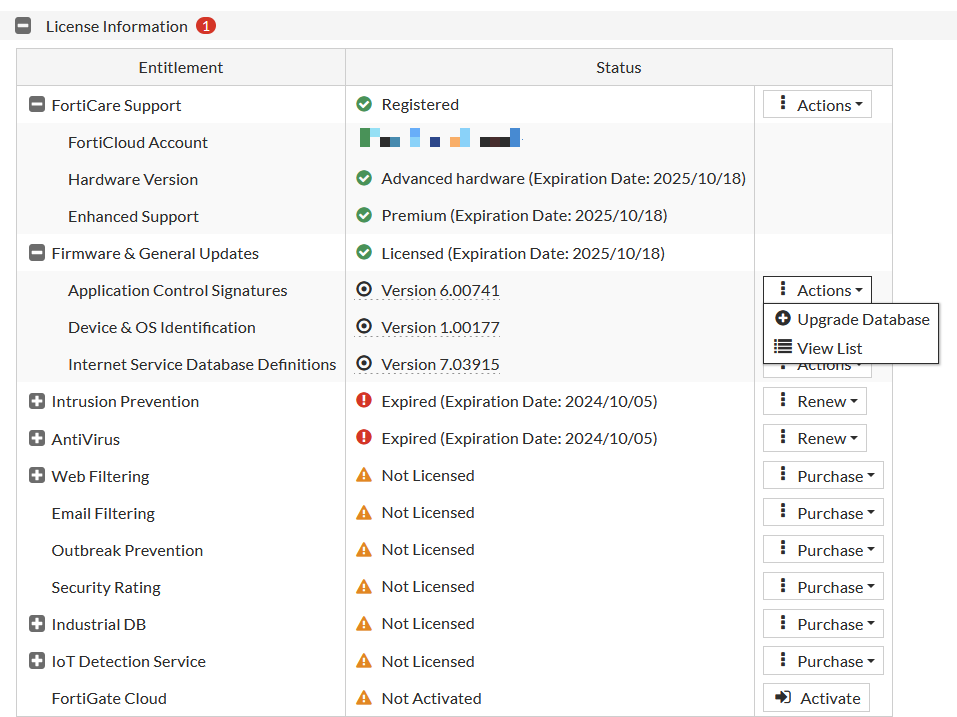The height and width of the screenshot is (717, 957).
Task: Click warning icon beside Not Activated
Action: (x=364, y=697)
